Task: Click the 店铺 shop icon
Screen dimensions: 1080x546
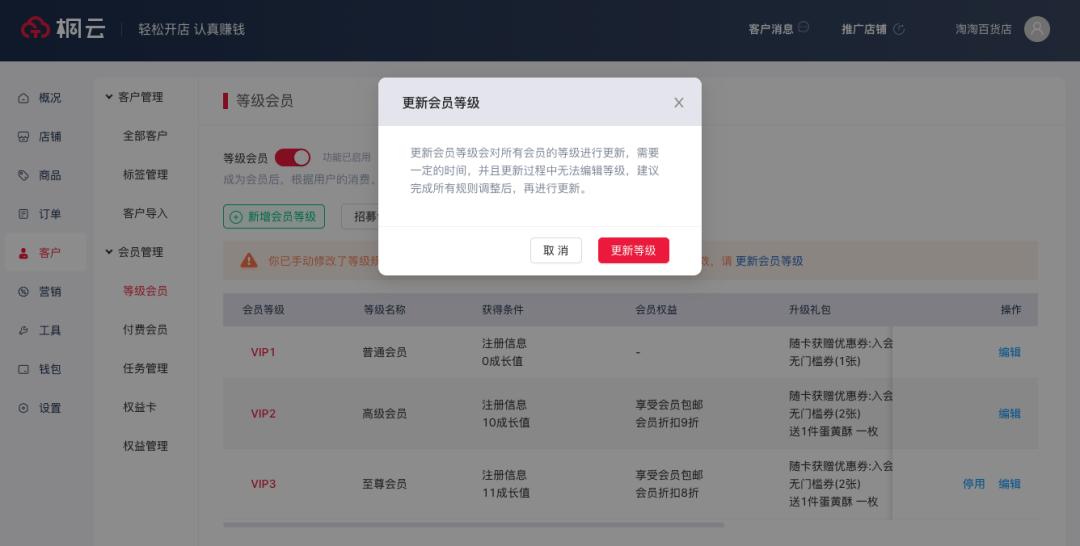Action: [x=23, y=136]
